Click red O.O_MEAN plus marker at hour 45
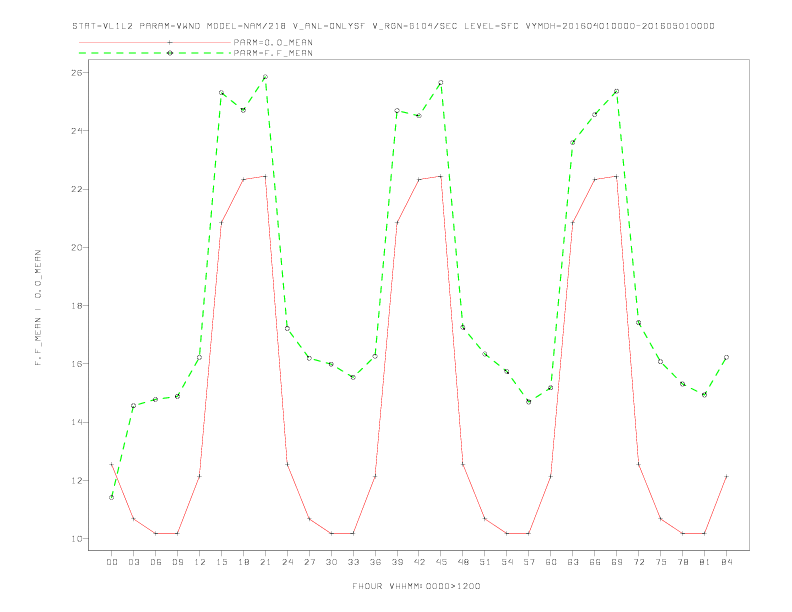The height and width of the screenshot is (612, 792). (441, 176)
